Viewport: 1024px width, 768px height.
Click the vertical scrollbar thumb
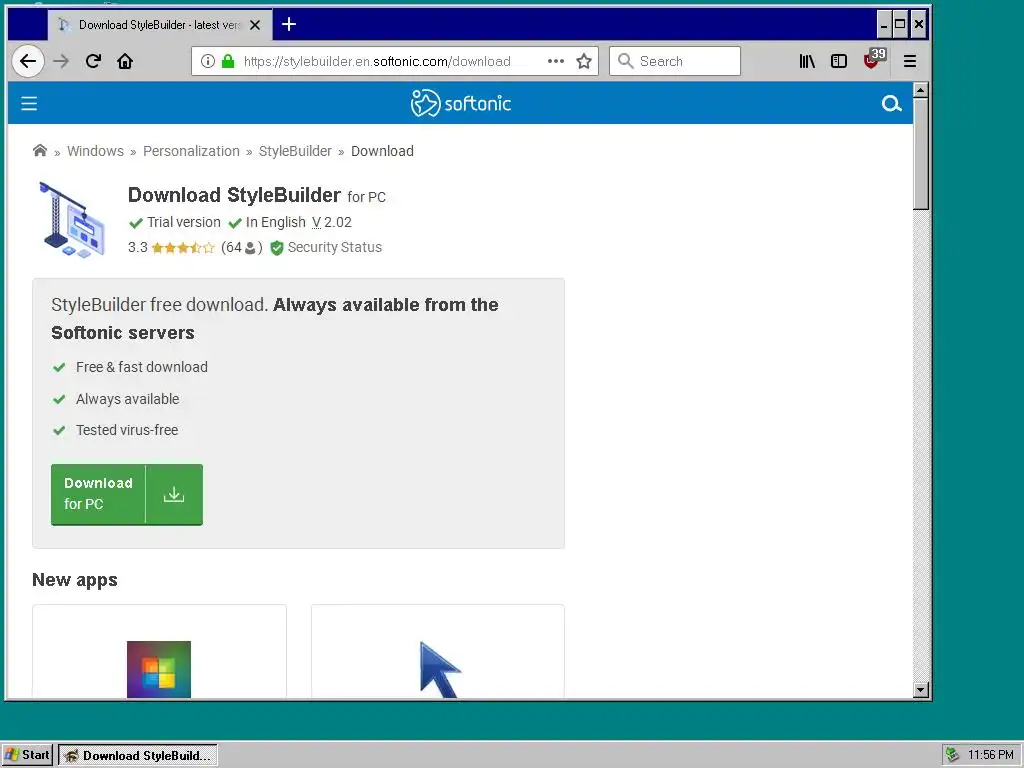921,153
